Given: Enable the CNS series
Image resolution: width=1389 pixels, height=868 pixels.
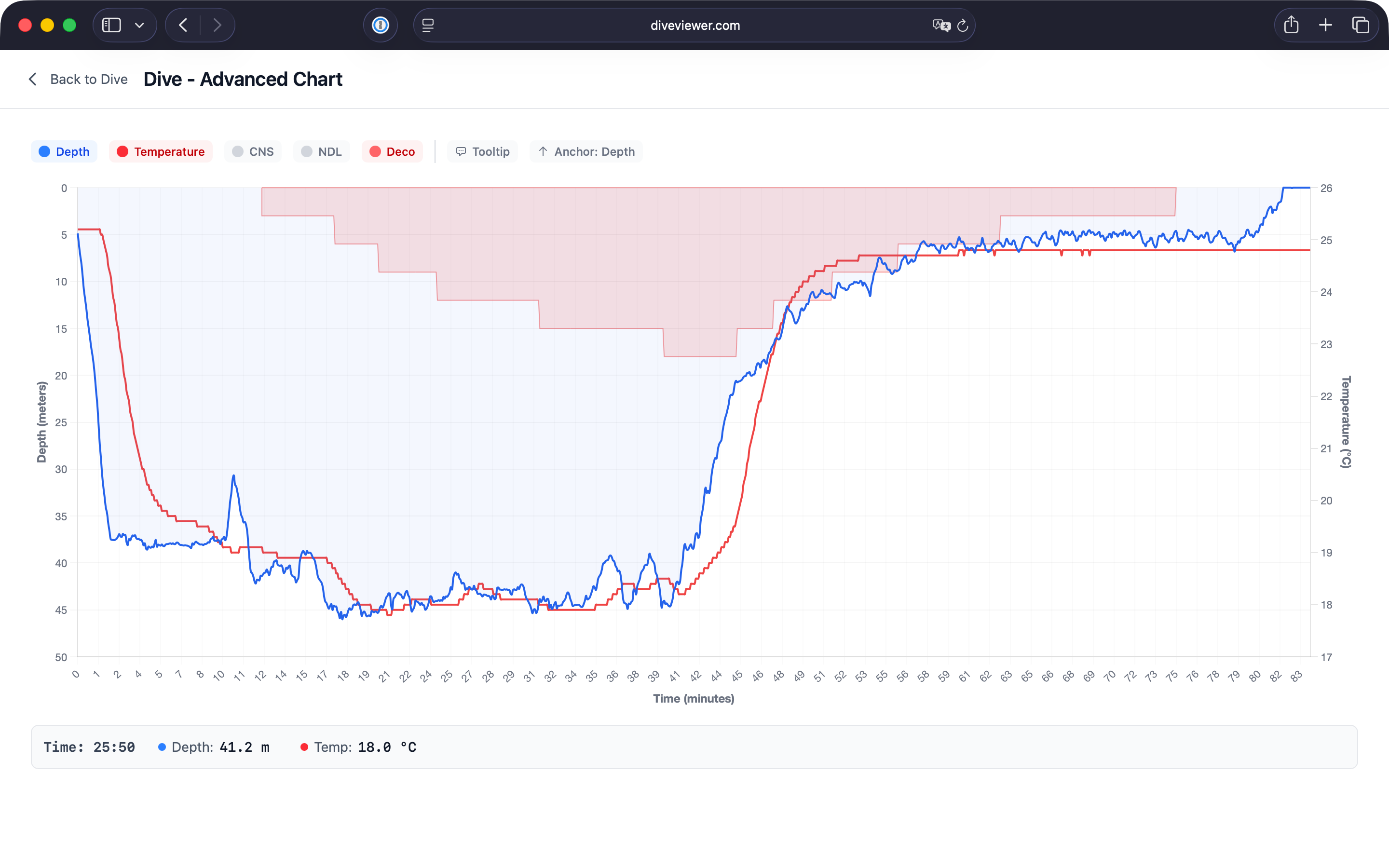Looking at the screenshot, I should pos(253,151).
